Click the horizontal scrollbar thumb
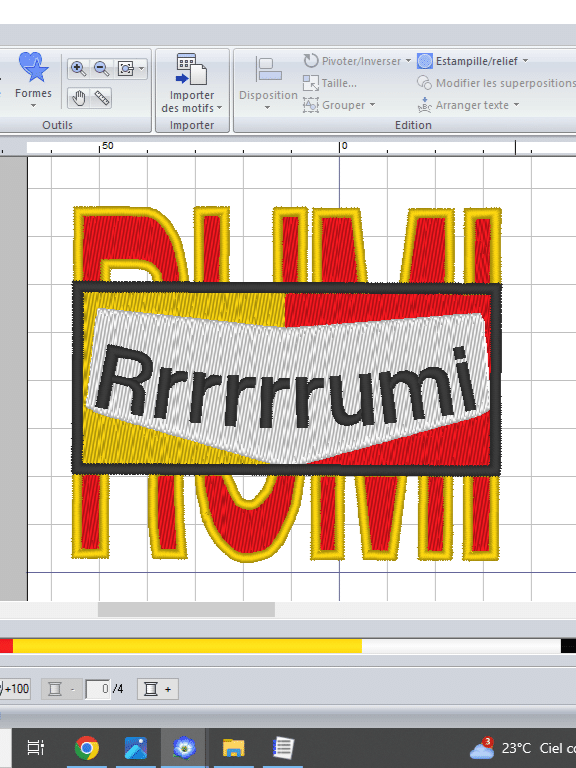 pos(186,609)
